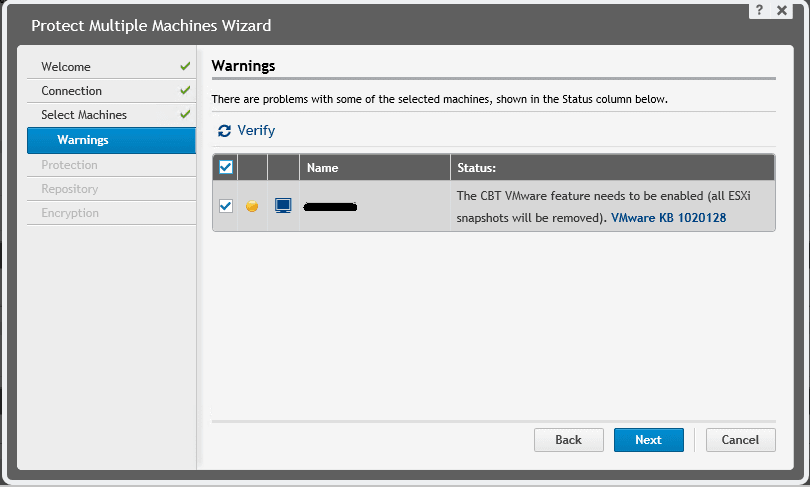Click the Welcome step green checkmark
The image size is (810, 487).
point(185,67)
